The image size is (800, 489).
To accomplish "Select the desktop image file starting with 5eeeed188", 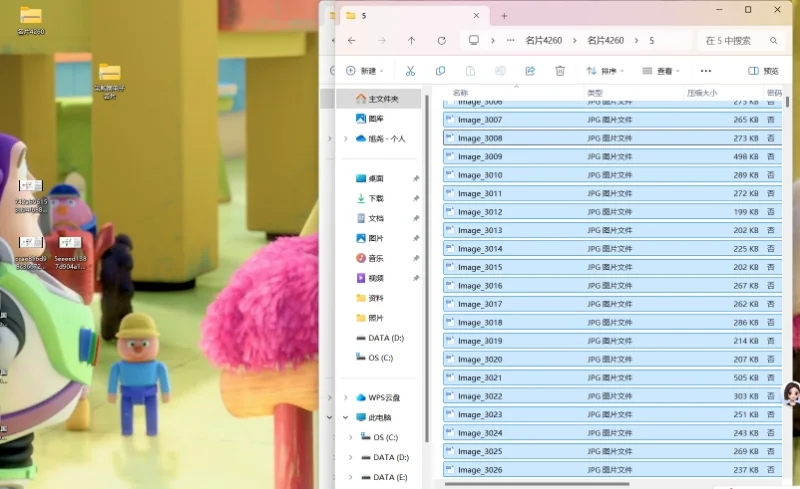I will [x=70, y=253].
